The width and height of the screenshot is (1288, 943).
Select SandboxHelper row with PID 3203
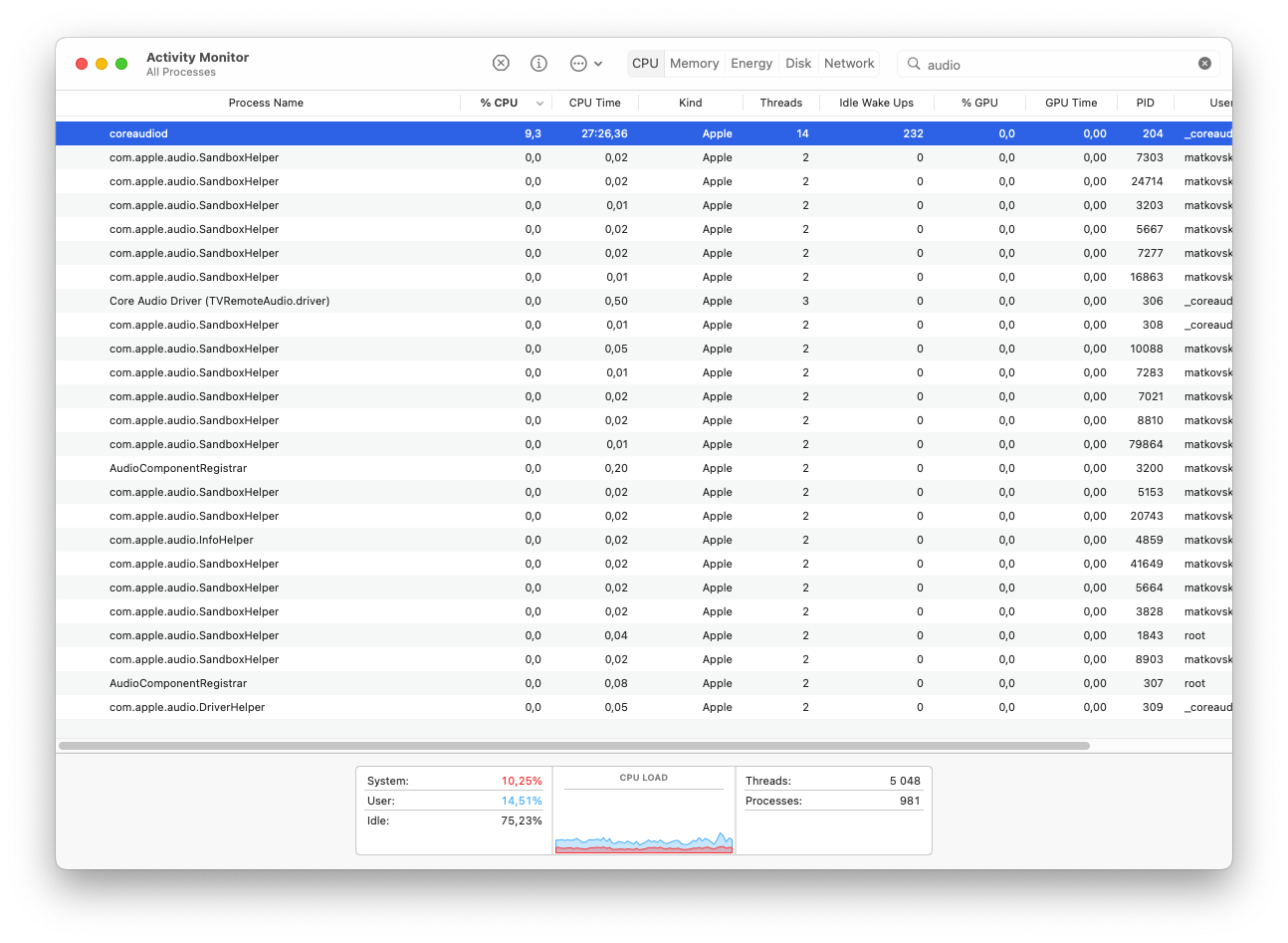(x=644, y=205)
